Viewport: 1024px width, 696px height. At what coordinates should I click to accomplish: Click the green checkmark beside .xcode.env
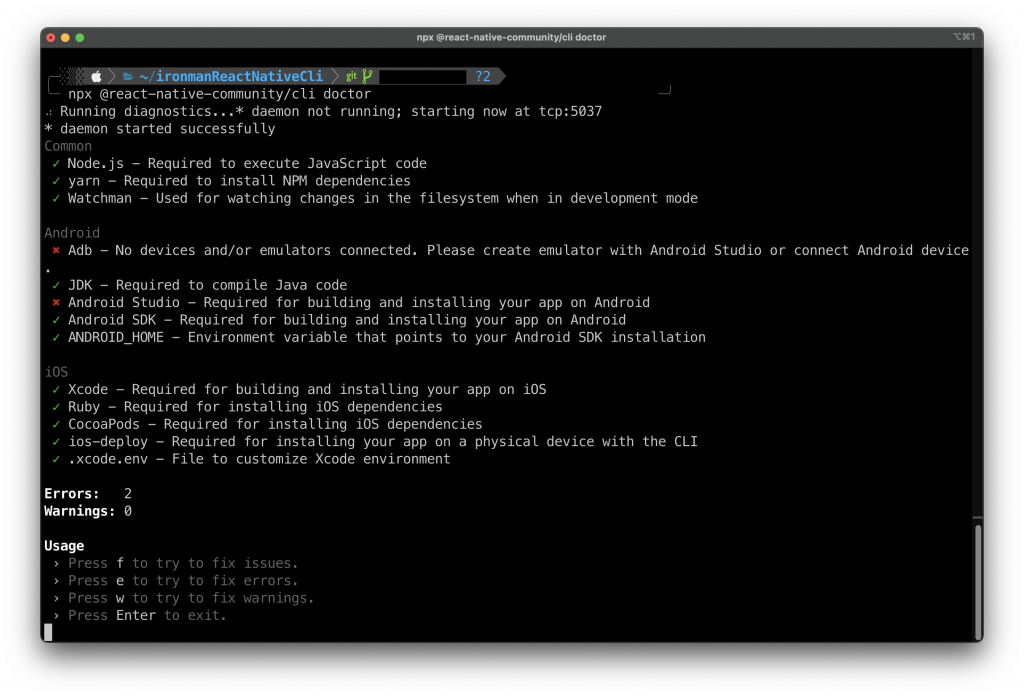point(56,459)
